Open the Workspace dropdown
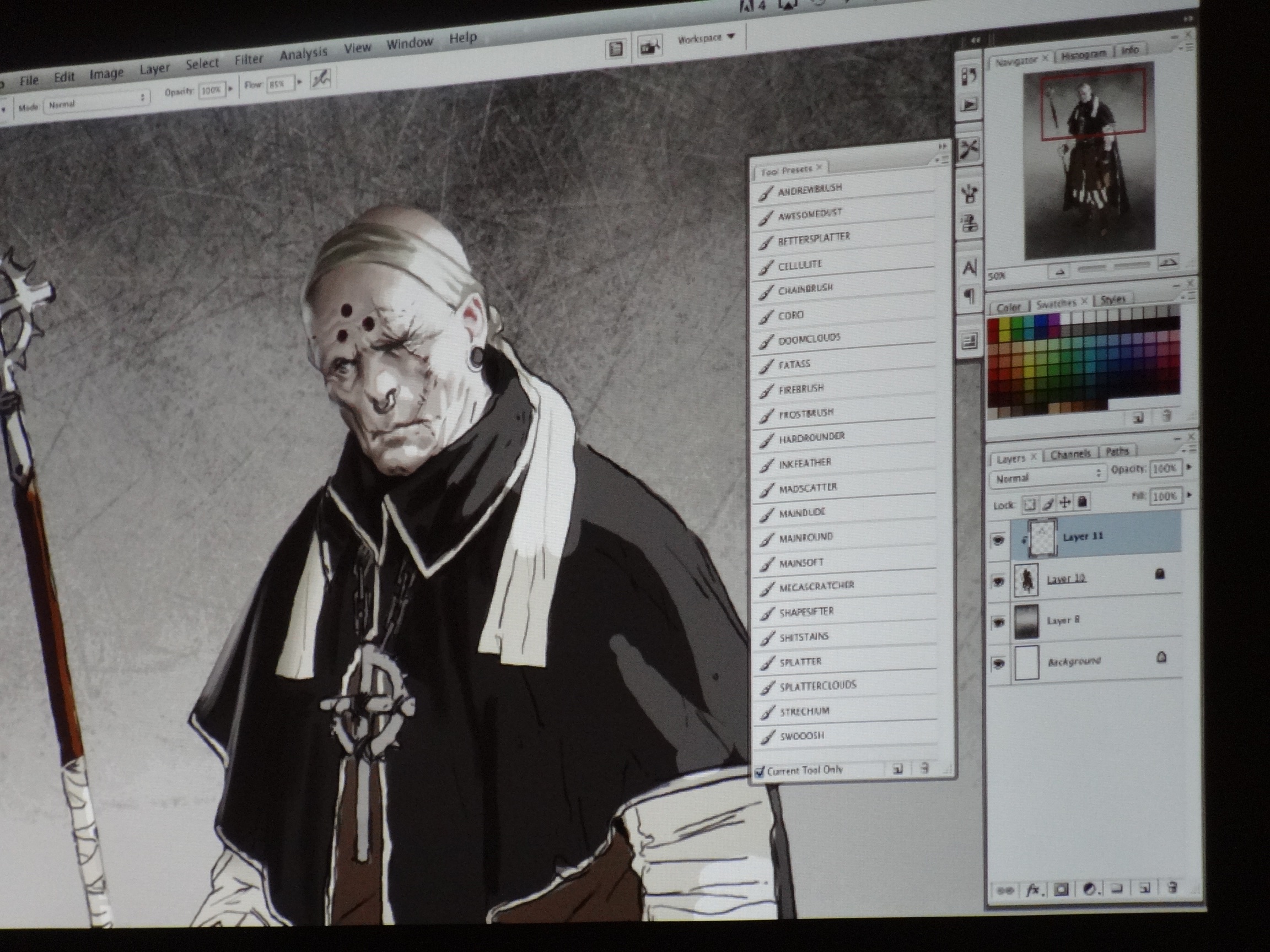 (x=706, y=39)
